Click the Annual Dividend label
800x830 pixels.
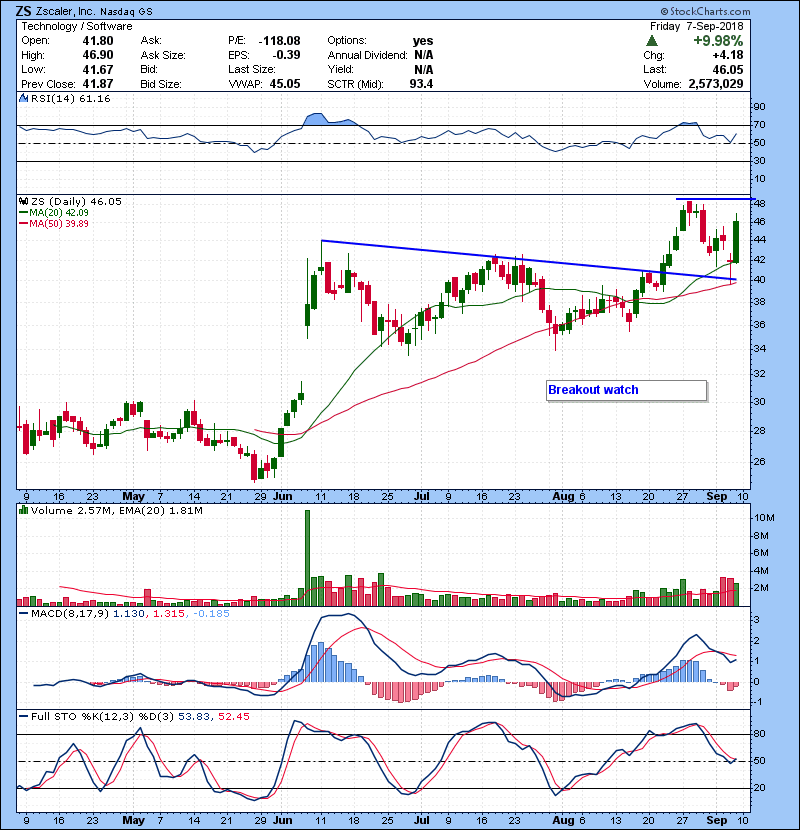tap(367, 55)
